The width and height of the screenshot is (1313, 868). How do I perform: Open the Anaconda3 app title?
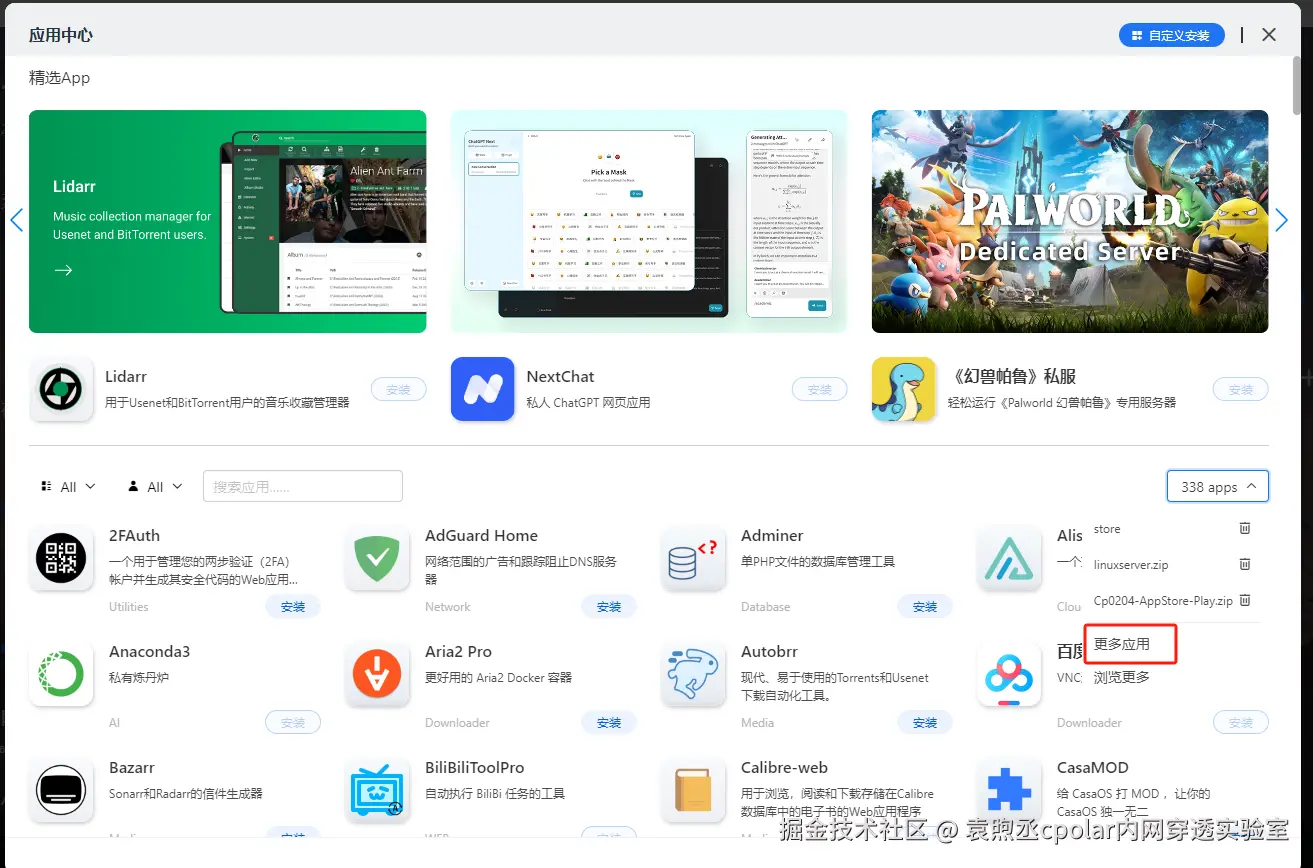coord(149,651)
